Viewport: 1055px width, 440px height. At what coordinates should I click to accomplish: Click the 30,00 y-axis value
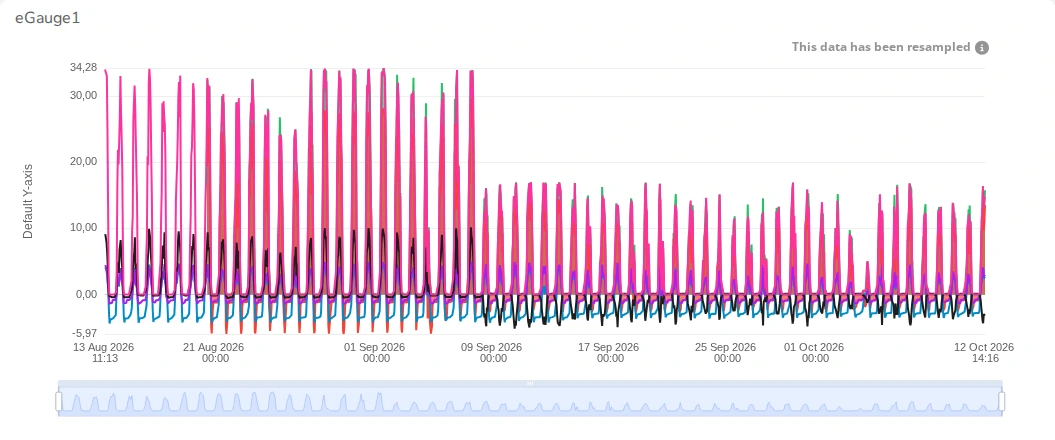83,96
